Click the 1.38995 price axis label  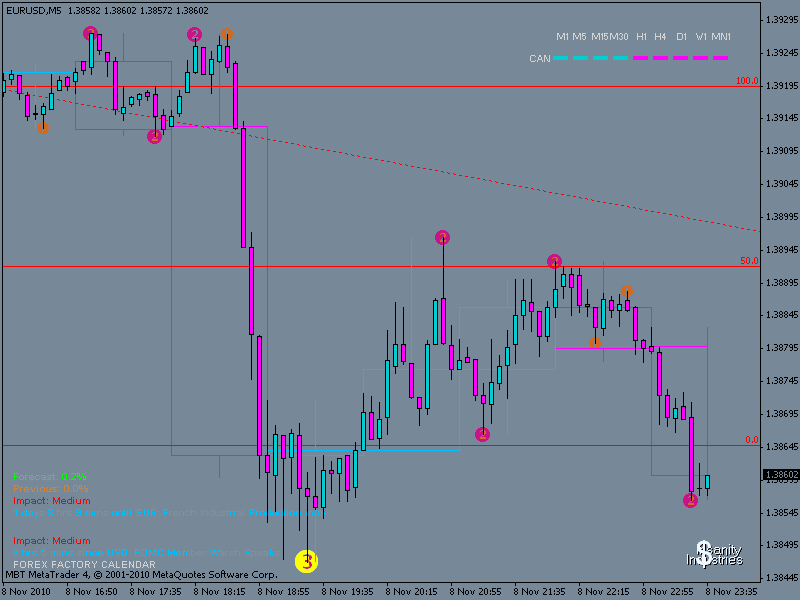pyautogui.click(x=782, y=217)
